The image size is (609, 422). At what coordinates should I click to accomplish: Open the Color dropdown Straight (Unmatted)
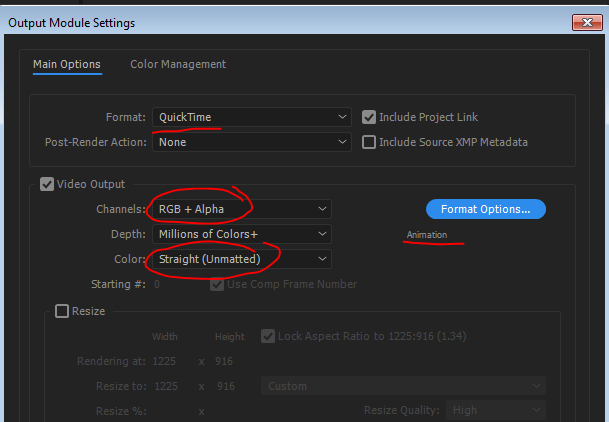point(242,259)
